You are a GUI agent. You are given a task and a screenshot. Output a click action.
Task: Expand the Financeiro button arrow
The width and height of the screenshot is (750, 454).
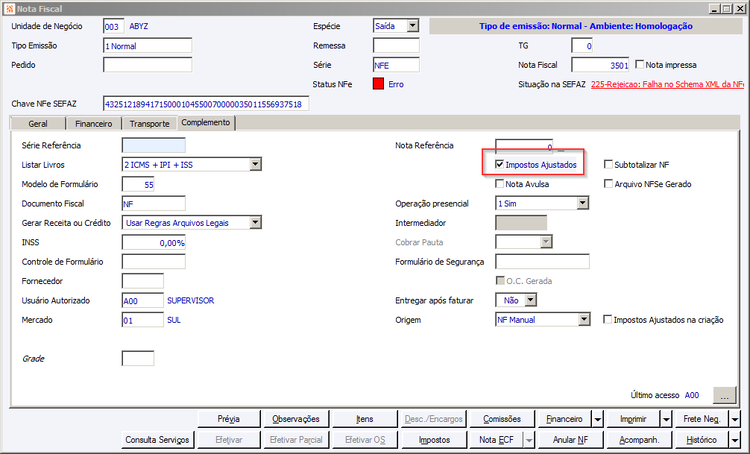pos(598,420)
